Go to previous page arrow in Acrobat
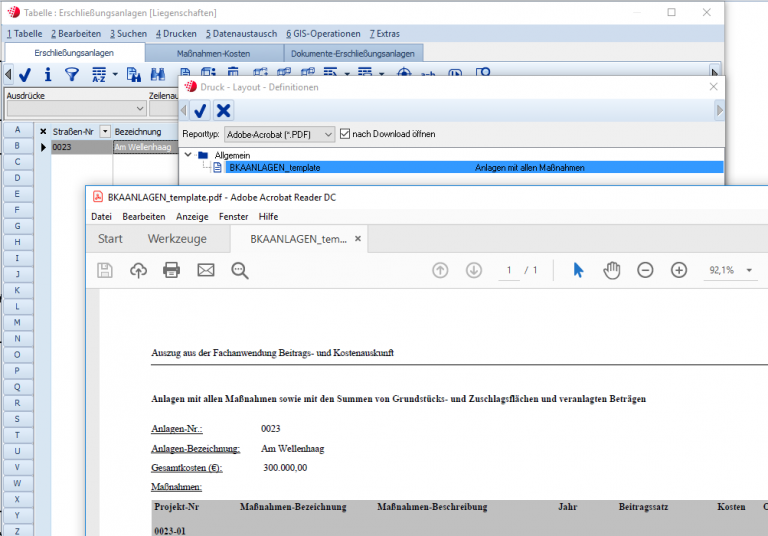768x536 pixels. (440, 270)
